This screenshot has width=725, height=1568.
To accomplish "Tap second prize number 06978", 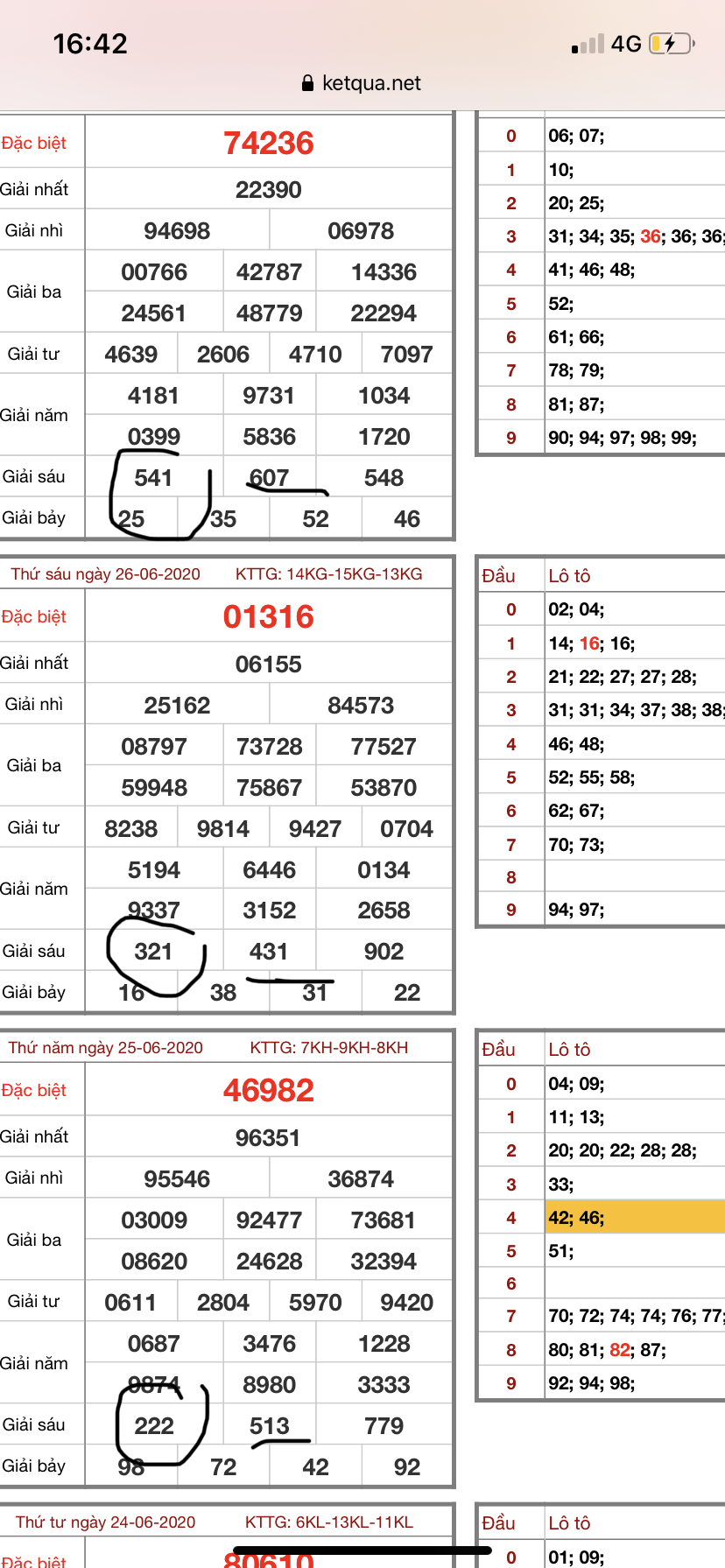I will click(x=361, y=231).
